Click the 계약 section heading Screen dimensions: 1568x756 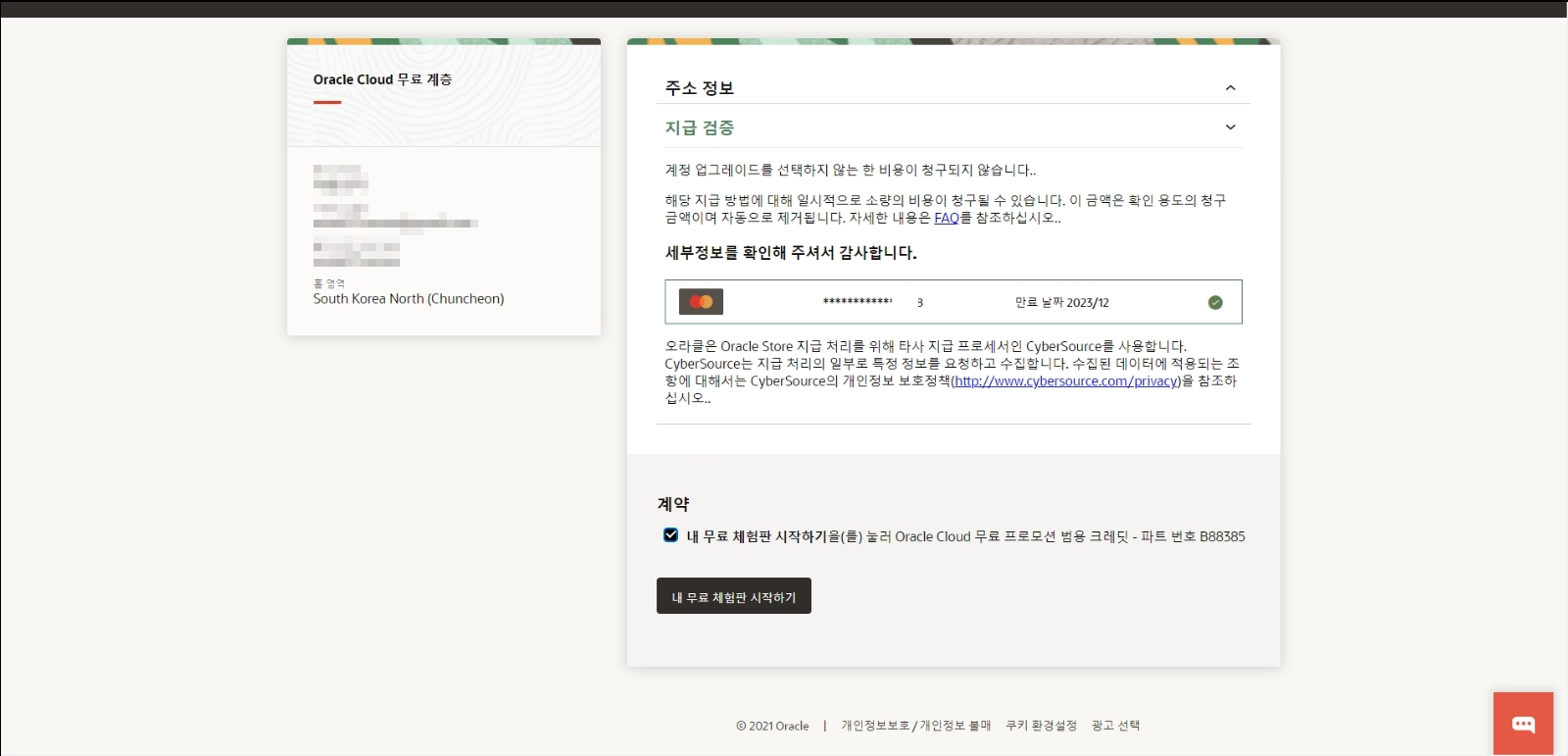[673, 504]
